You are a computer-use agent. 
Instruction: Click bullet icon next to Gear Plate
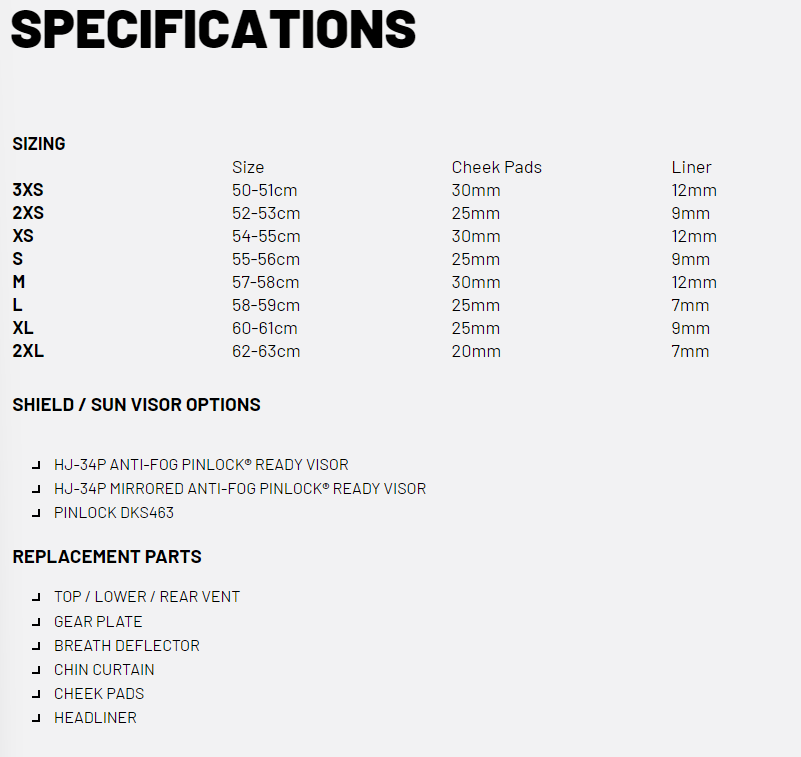coord(36,623)
